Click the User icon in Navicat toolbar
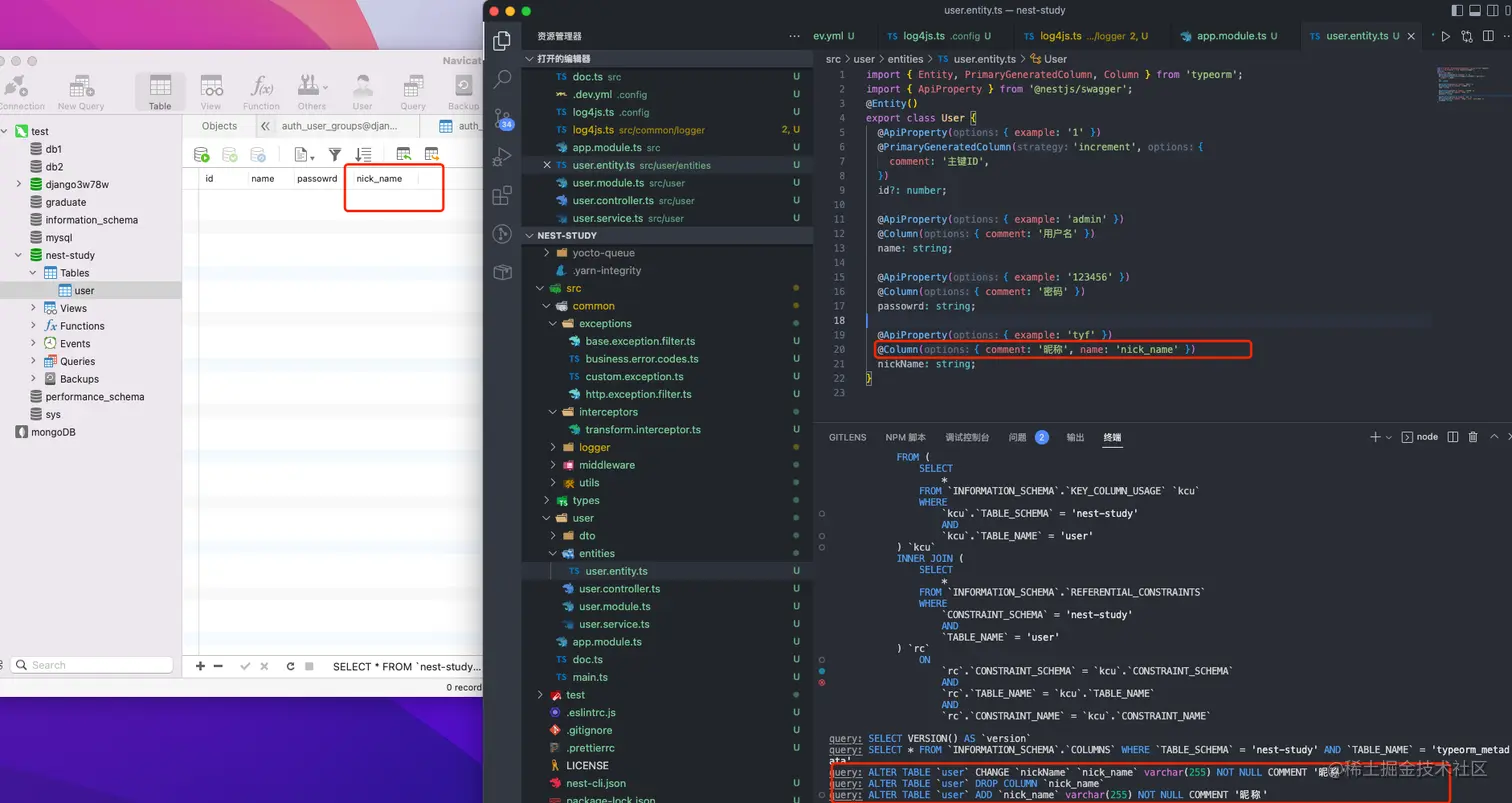Viewport: 1512px width, 803px height. tap(362, 93)
